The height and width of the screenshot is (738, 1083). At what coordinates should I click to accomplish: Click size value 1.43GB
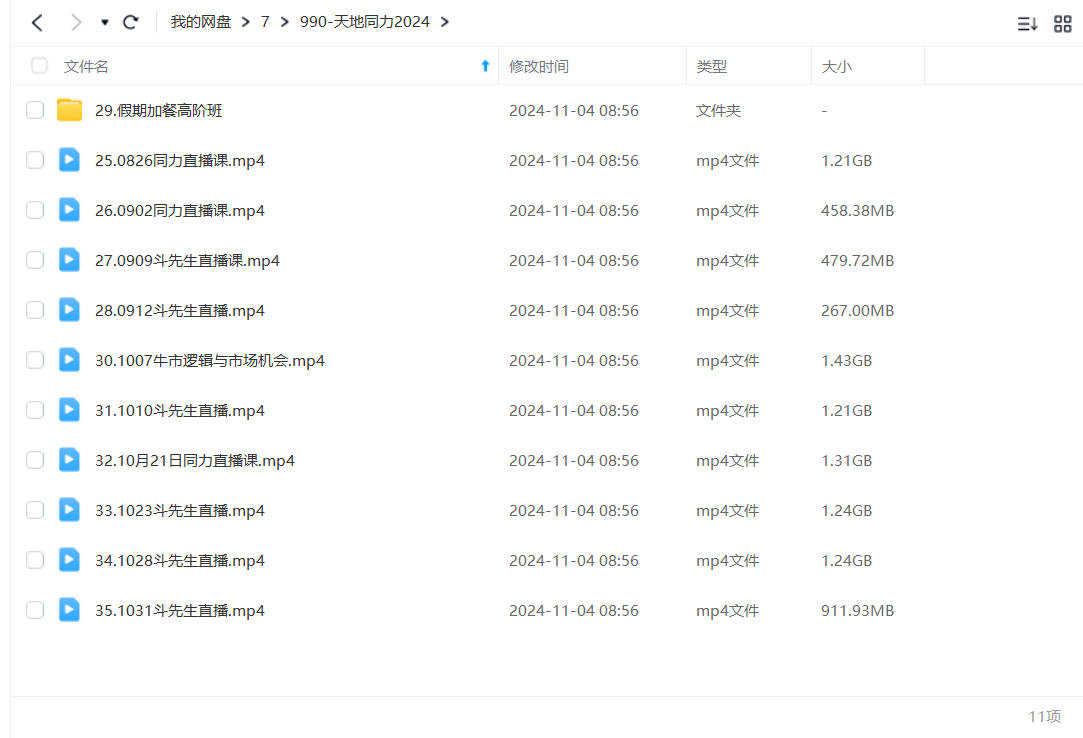pos(846,361)
